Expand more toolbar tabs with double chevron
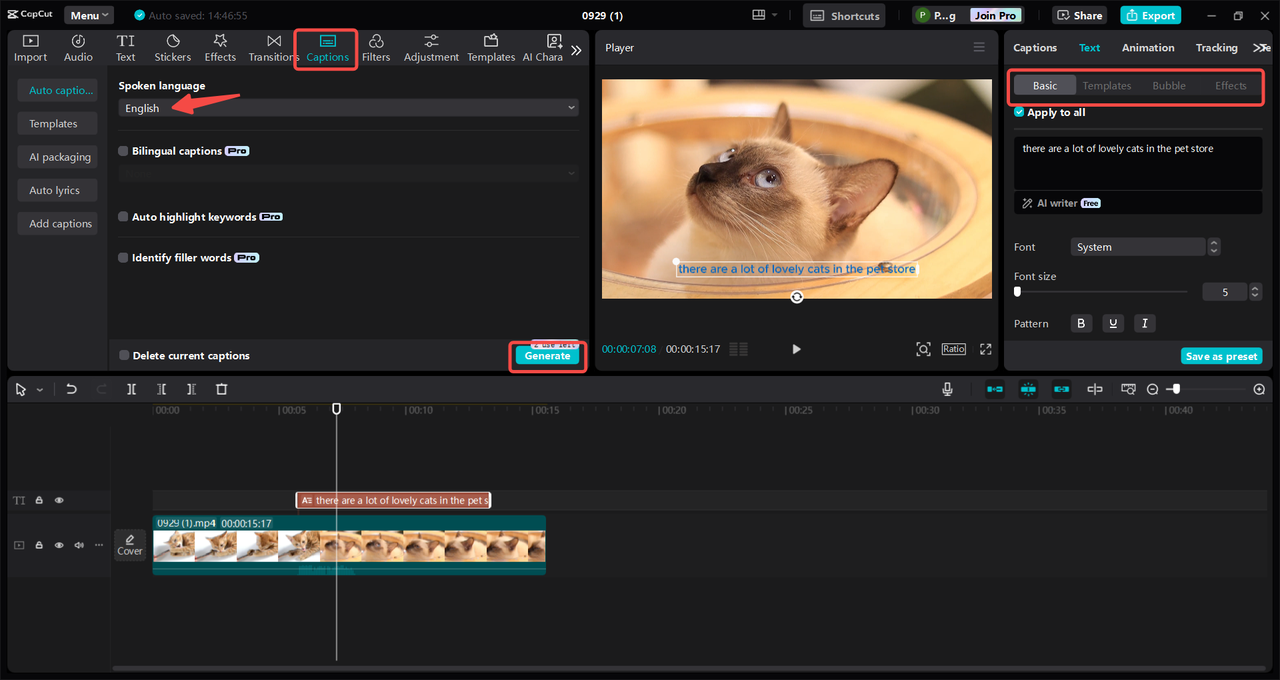 [576, 49]
